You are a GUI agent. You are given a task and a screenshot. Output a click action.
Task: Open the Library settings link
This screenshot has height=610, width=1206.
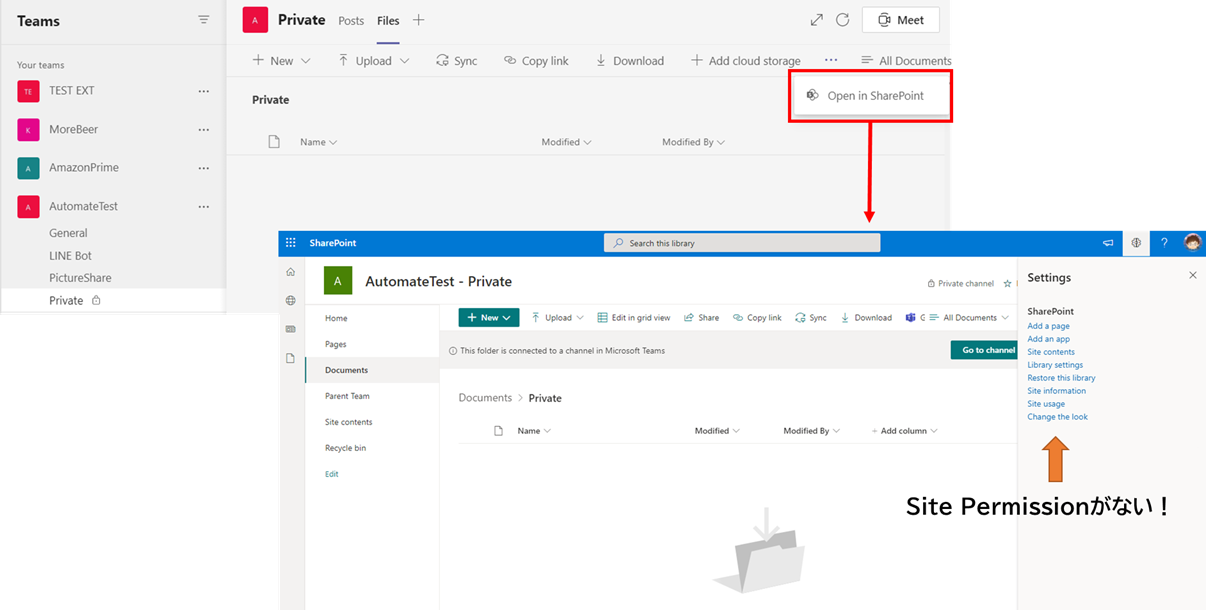1055,365
